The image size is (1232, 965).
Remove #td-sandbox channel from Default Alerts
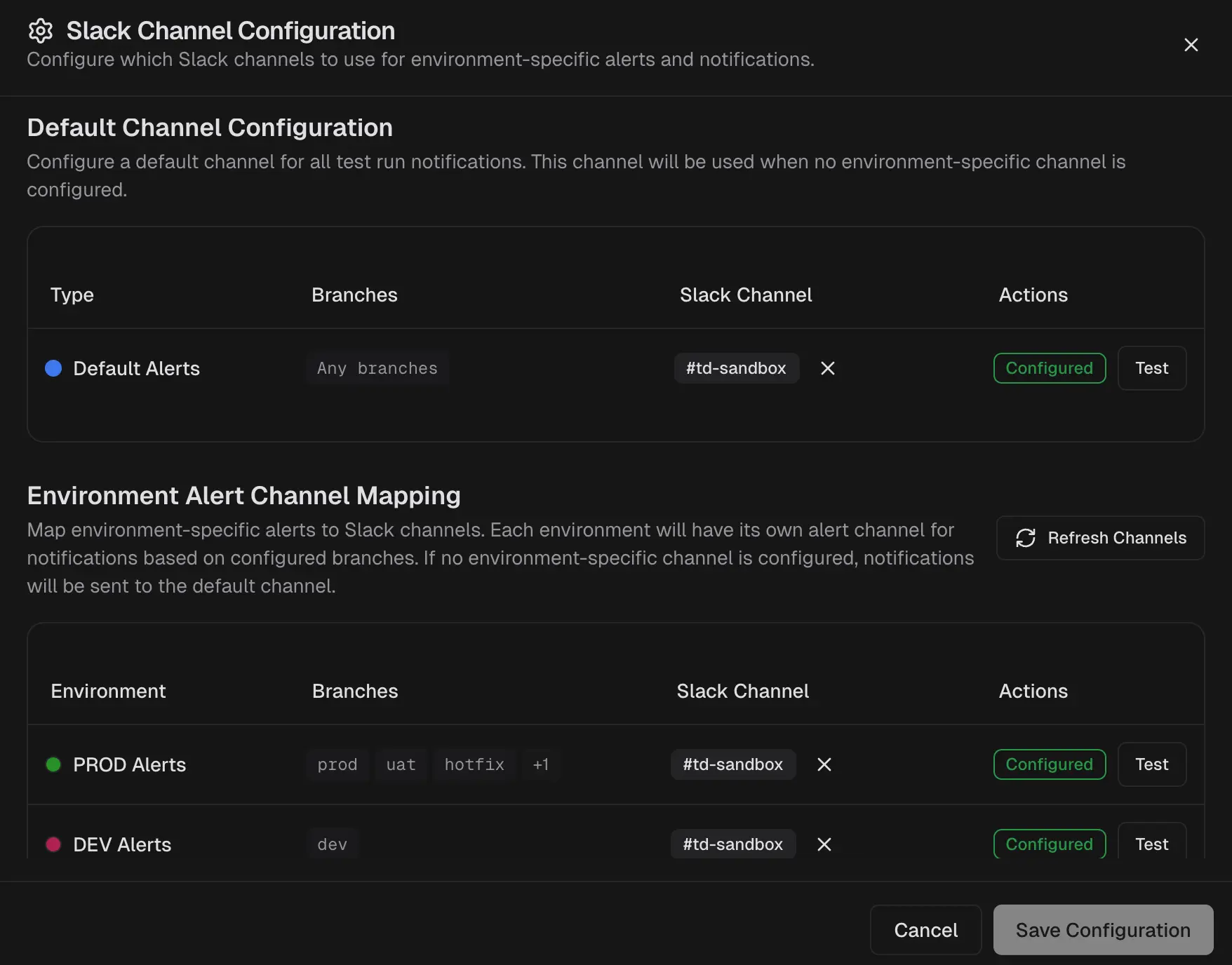[x=827, y=368]
